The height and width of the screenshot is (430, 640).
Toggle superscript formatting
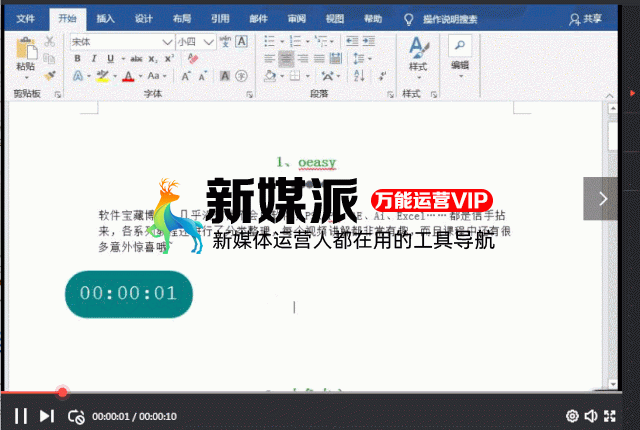pyautogui.click(x=169, y=59)
